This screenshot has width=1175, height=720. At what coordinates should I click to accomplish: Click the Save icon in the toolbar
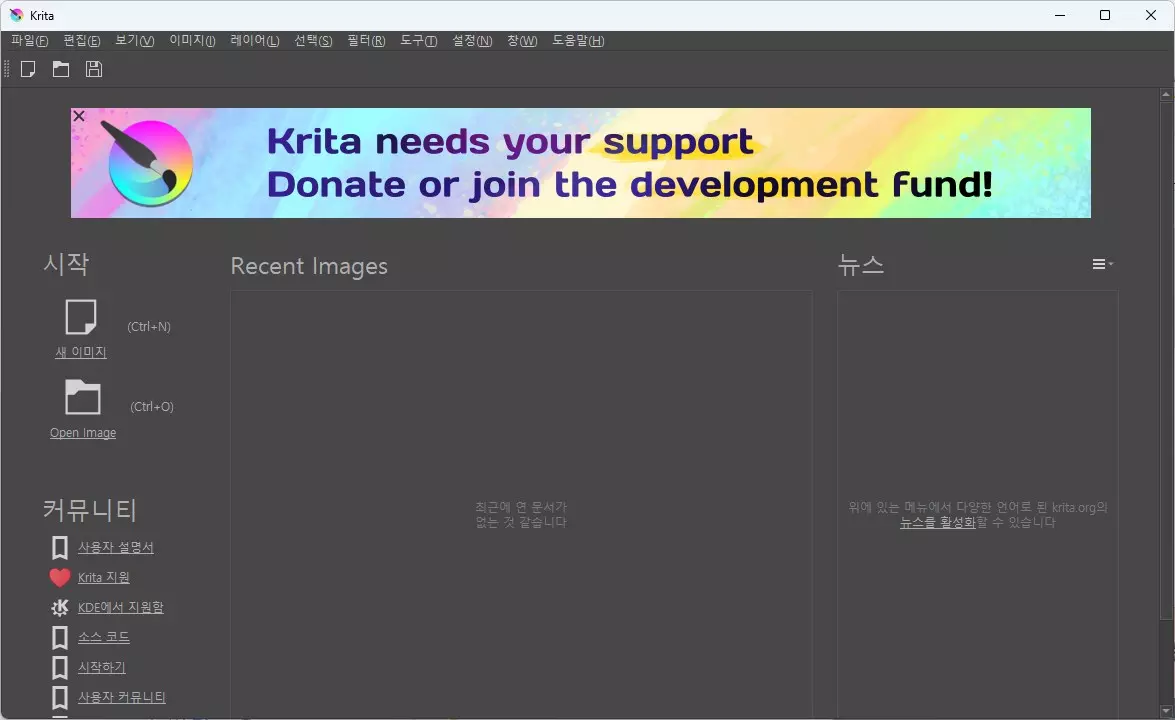(93, 68)
